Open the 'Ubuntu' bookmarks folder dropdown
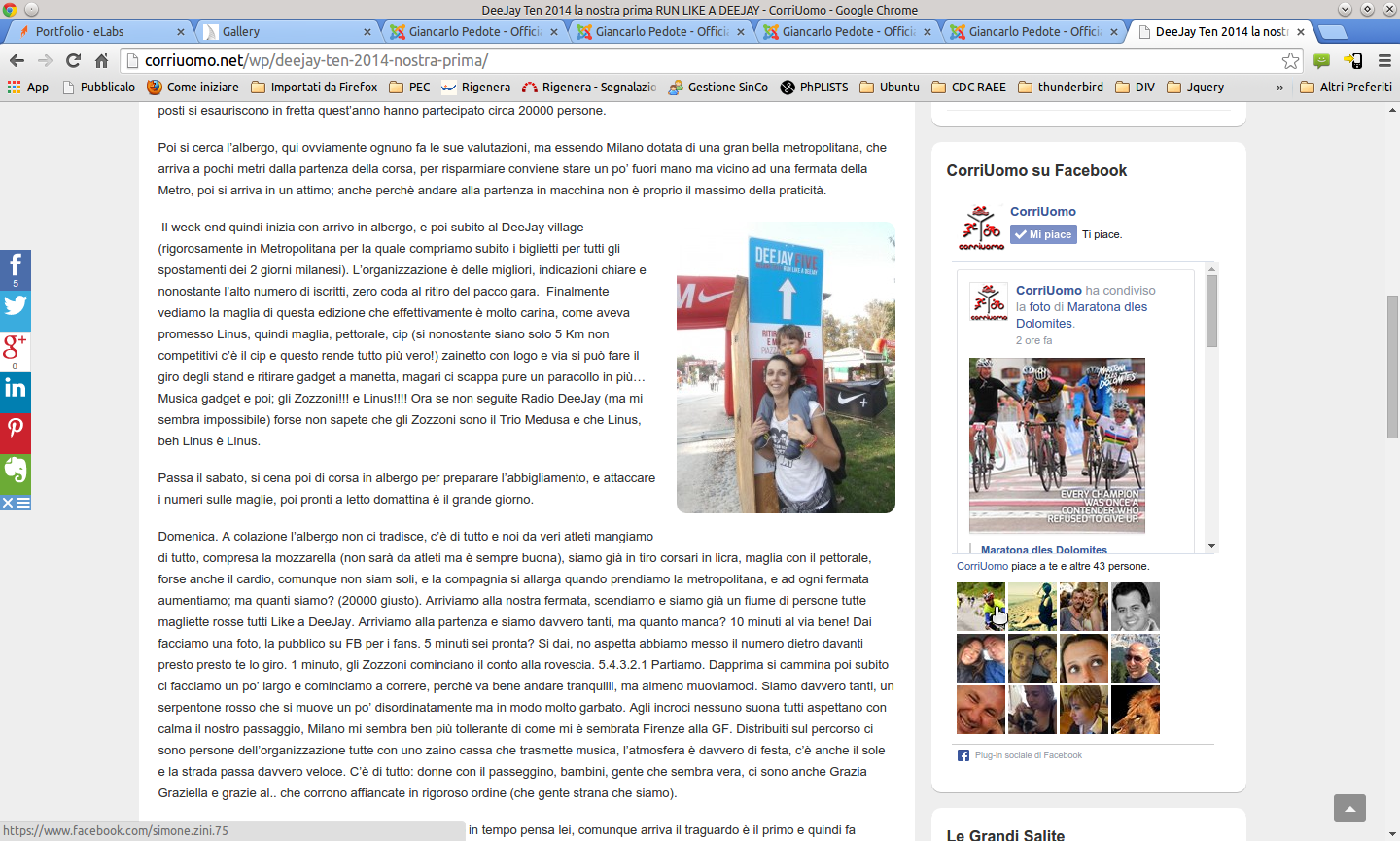This screenshot has width=1400, height=841. pos(890,88)
